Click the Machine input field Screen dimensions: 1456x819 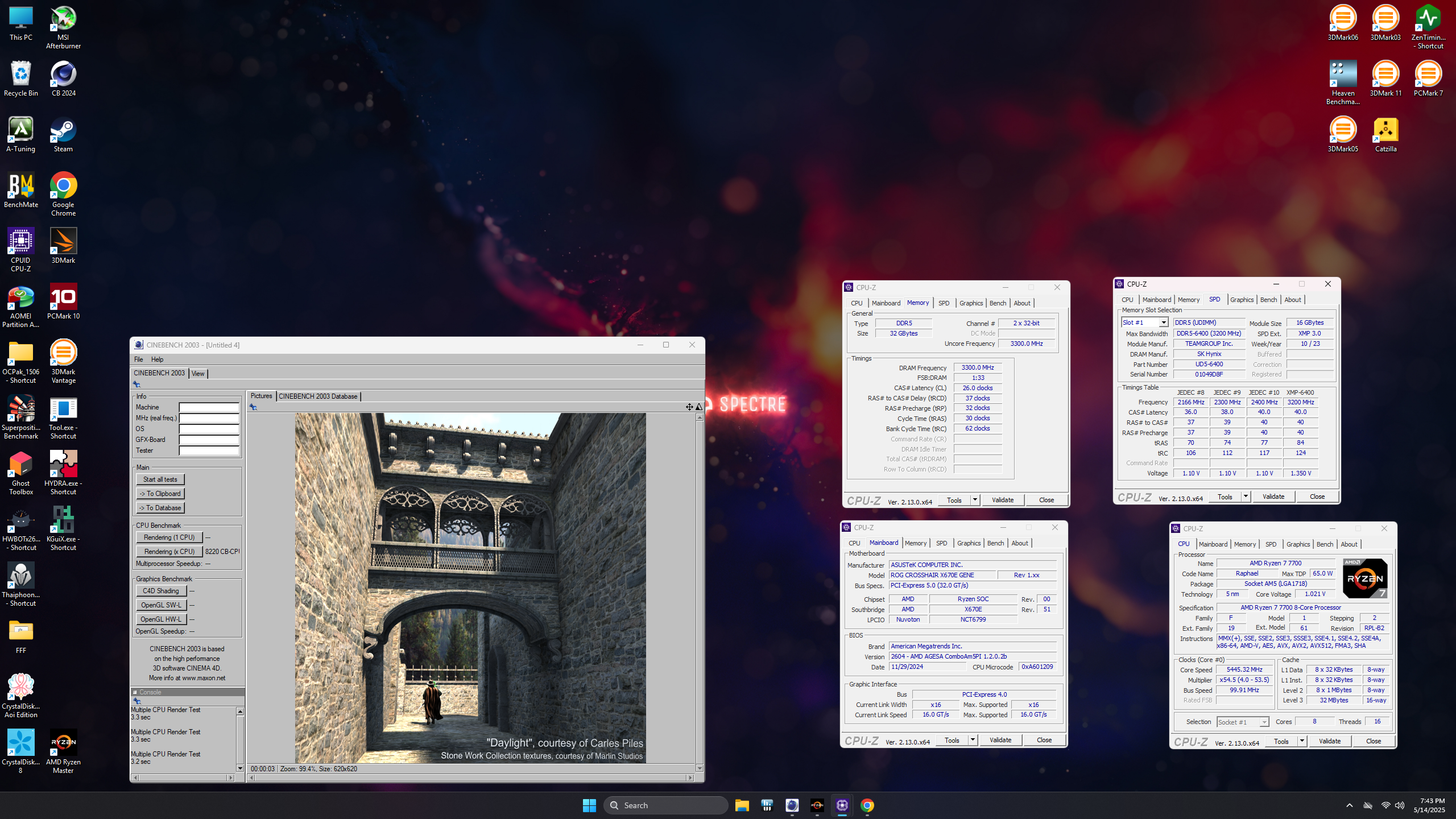pos(209,407)
